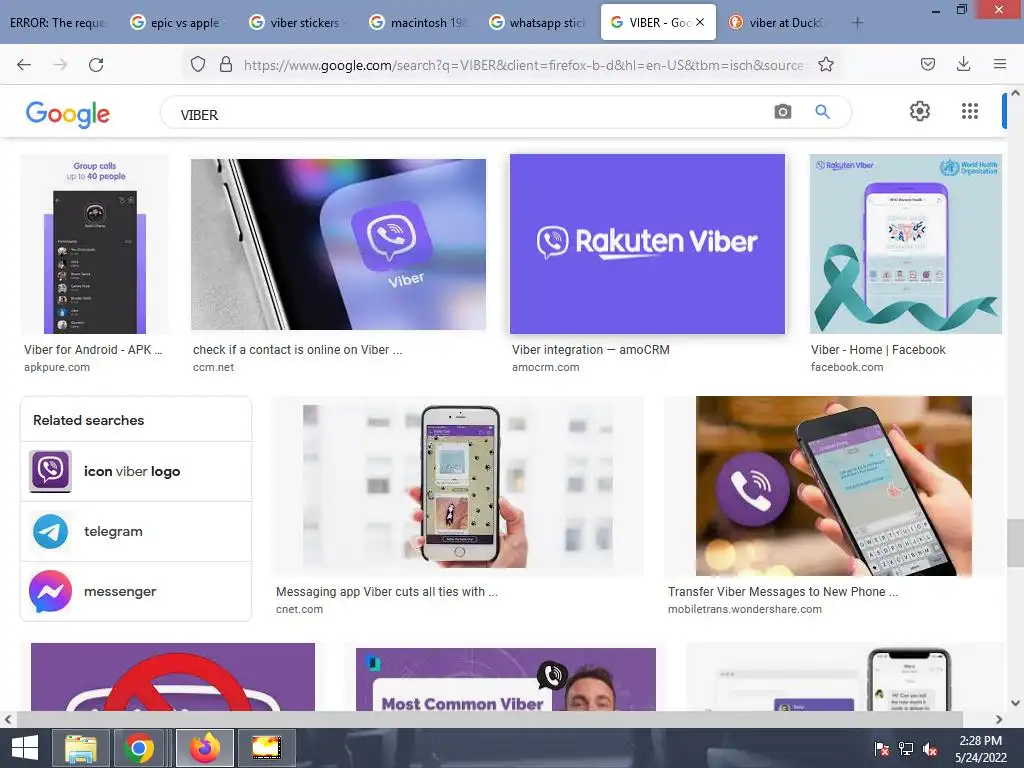Screen dimensions: 1024x768
Task: Click the scroll right arrow
Action: (x=999, y=719)
